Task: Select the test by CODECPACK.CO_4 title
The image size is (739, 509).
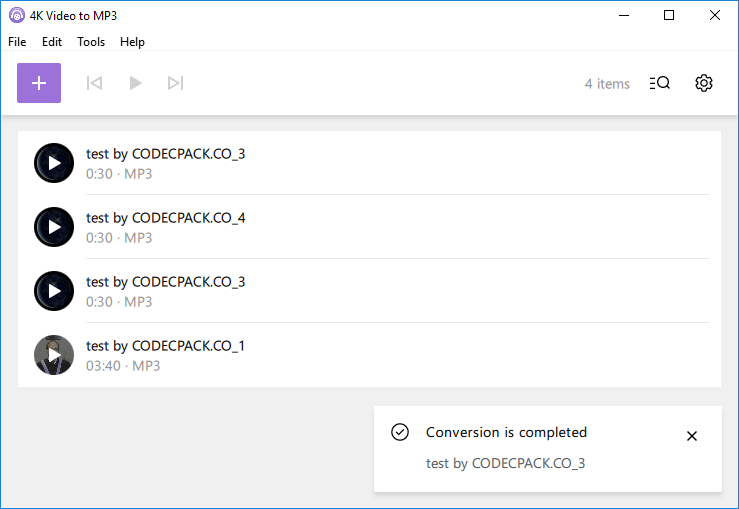Action: click(x=165, y=218)
